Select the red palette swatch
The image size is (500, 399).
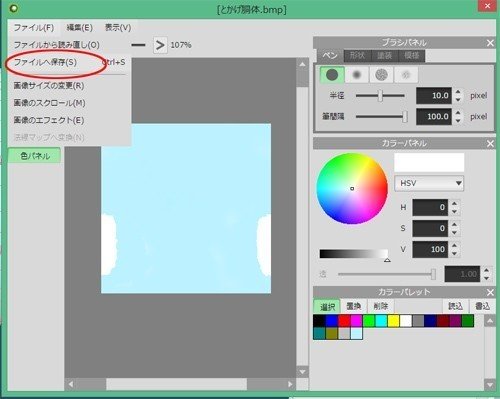(x=344, y=321)
